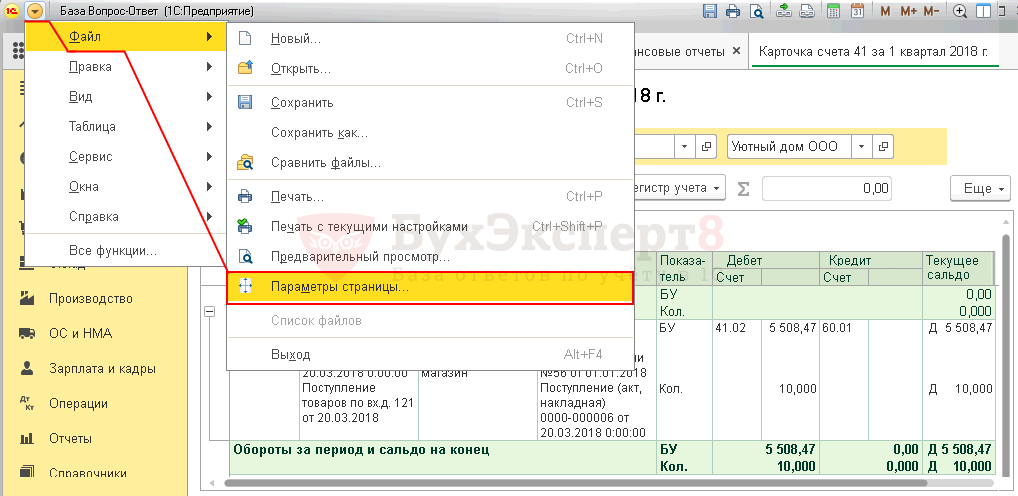Expand the dropdown arrow left of Уютный дом field
This screenshot has width=1018, height=496.
pos(684,146)
